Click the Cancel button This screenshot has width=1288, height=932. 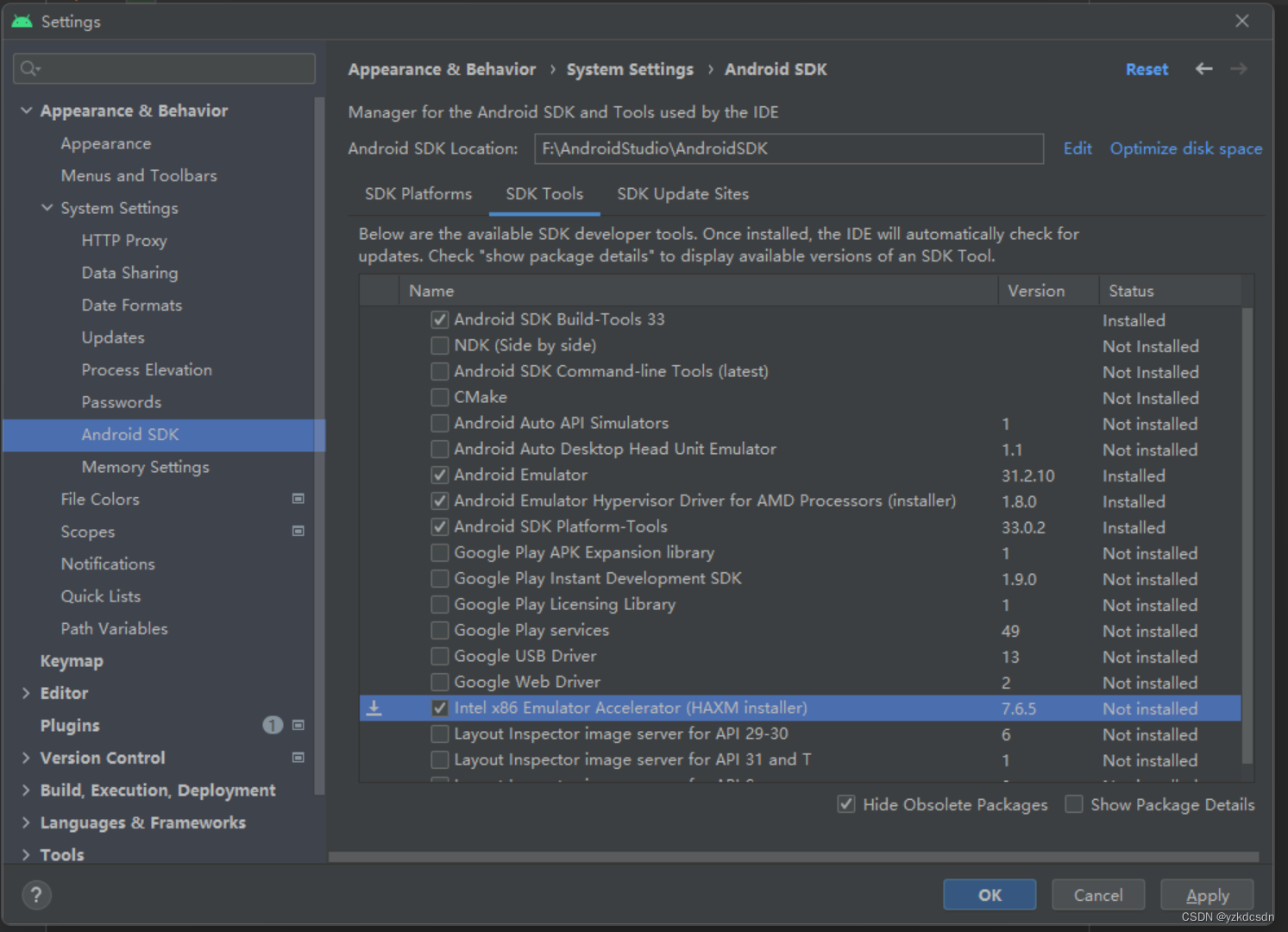(x=1098, y=895)
